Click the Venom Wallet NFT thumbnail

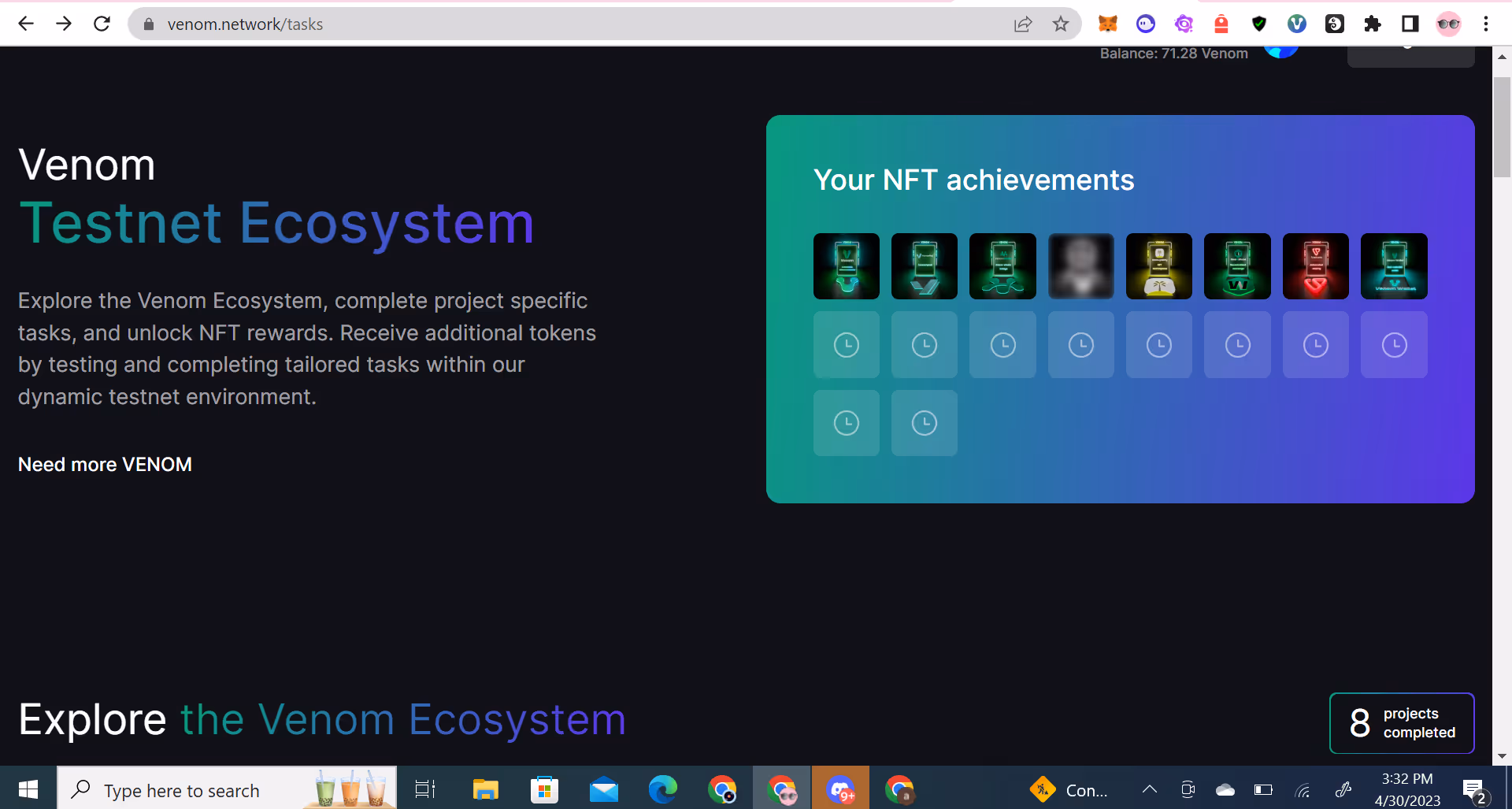(x=1393, y=266)
